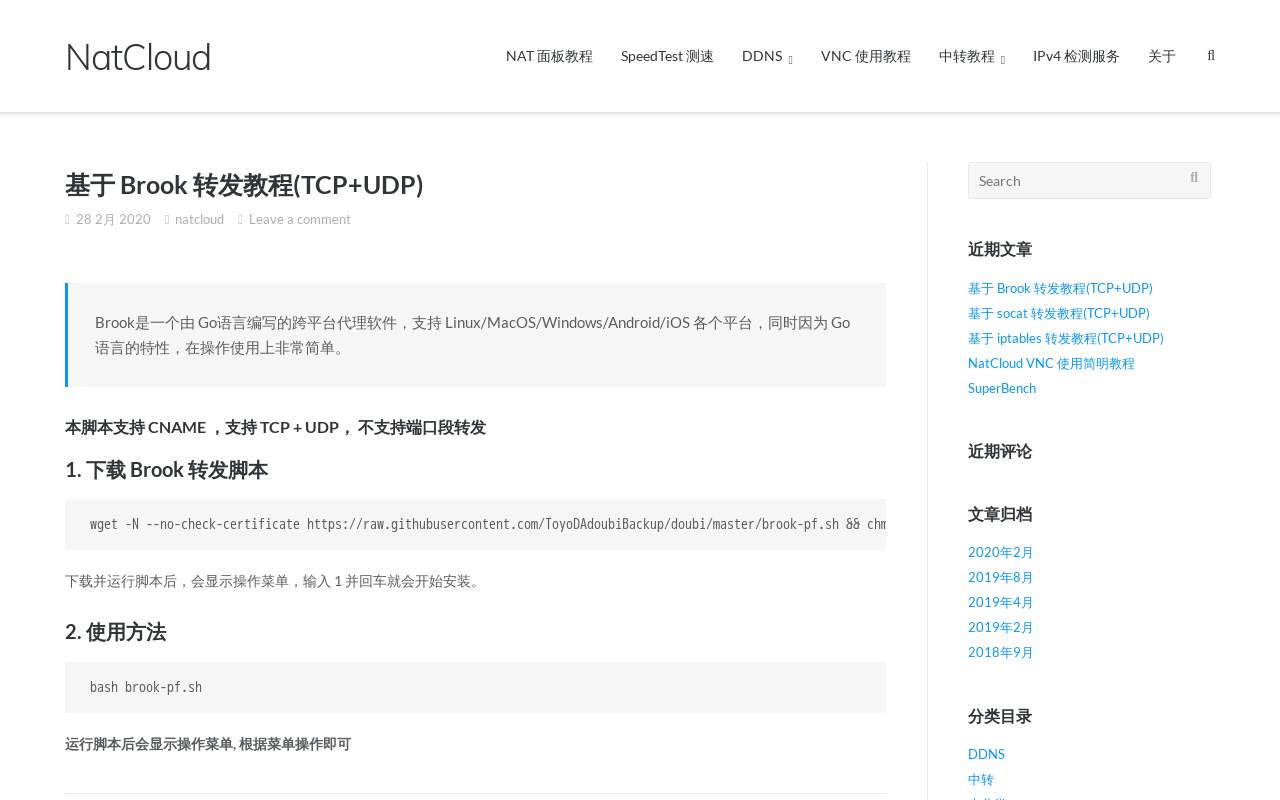Click the post date 28 2月 2020
The width and height of the screenshot is (1280, 800).
(x=113, y=219)
